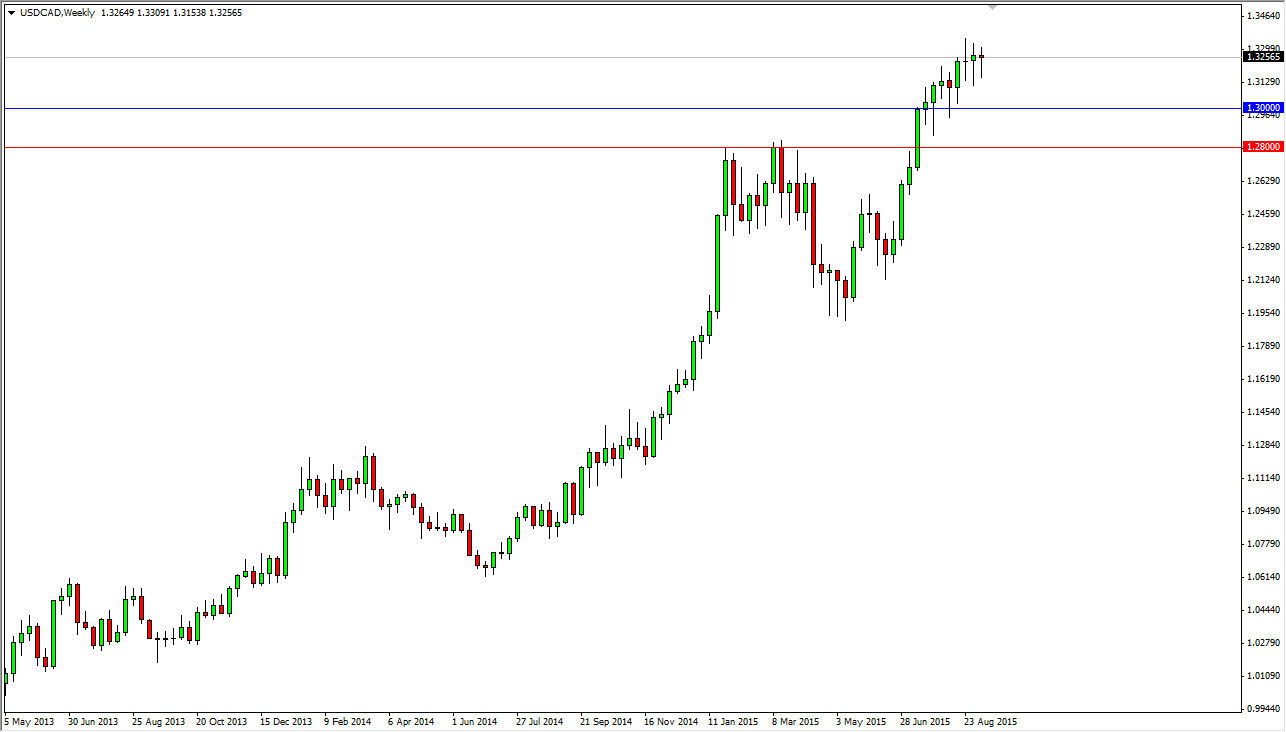1286x732 pixels.
Task: Click the 1 Jun 2014 date label
Action: (475, 721)
